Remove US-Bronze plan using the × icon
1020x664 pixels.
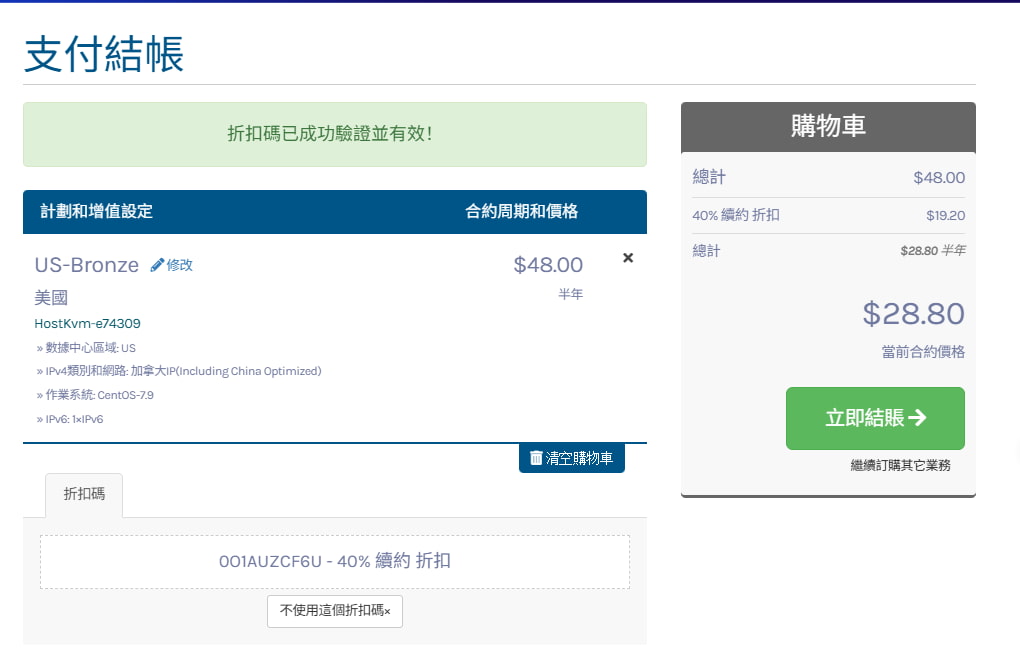pos(627,257)
